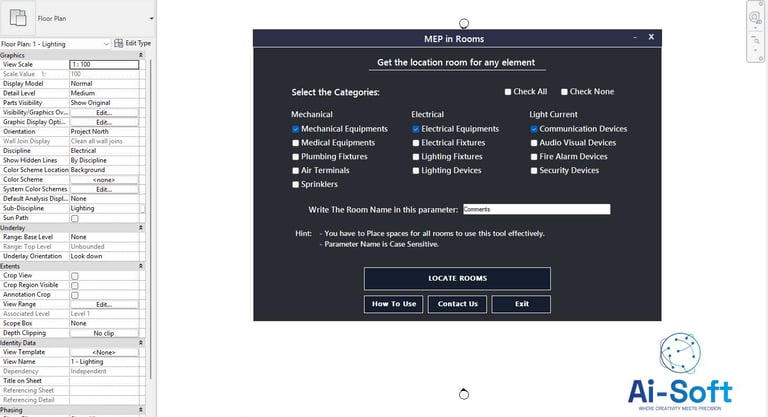Click the Depth Clipping No clip button
This screenshot has width=768, height=417.
pos(104,333)
